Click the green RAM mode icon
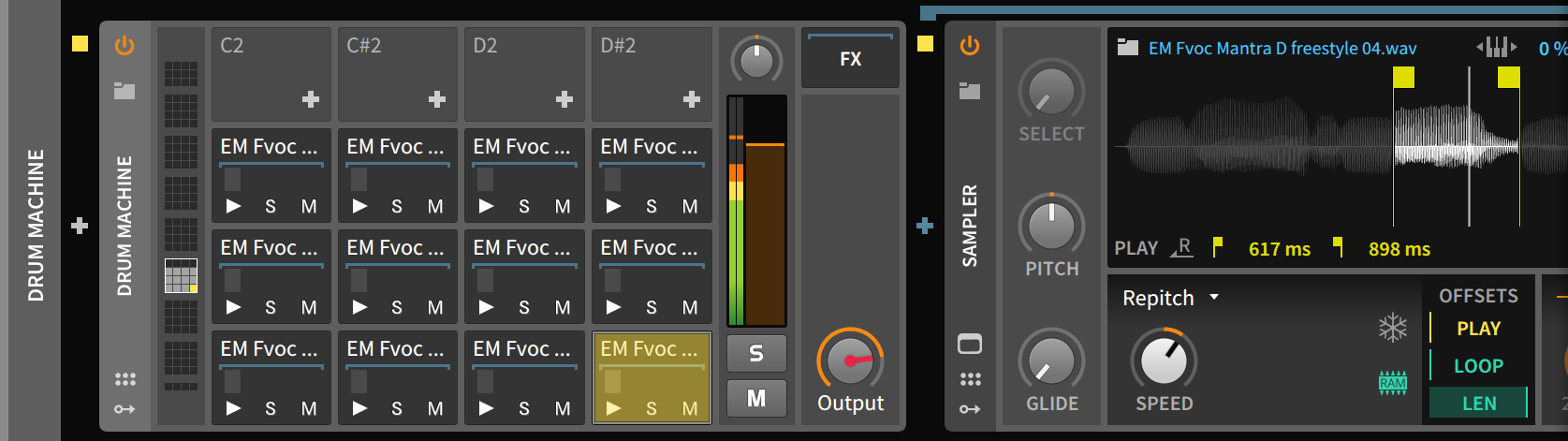The height and width of the screenshot is (441, 1568). [1393, 382]
